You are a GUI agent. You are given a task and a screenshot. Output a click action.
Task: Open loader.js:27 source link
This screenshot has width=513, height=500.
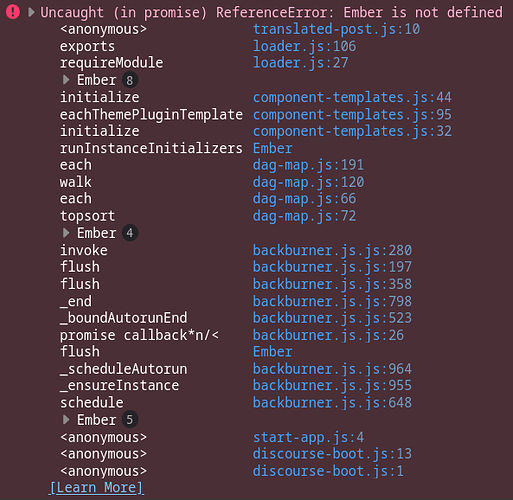300,63
